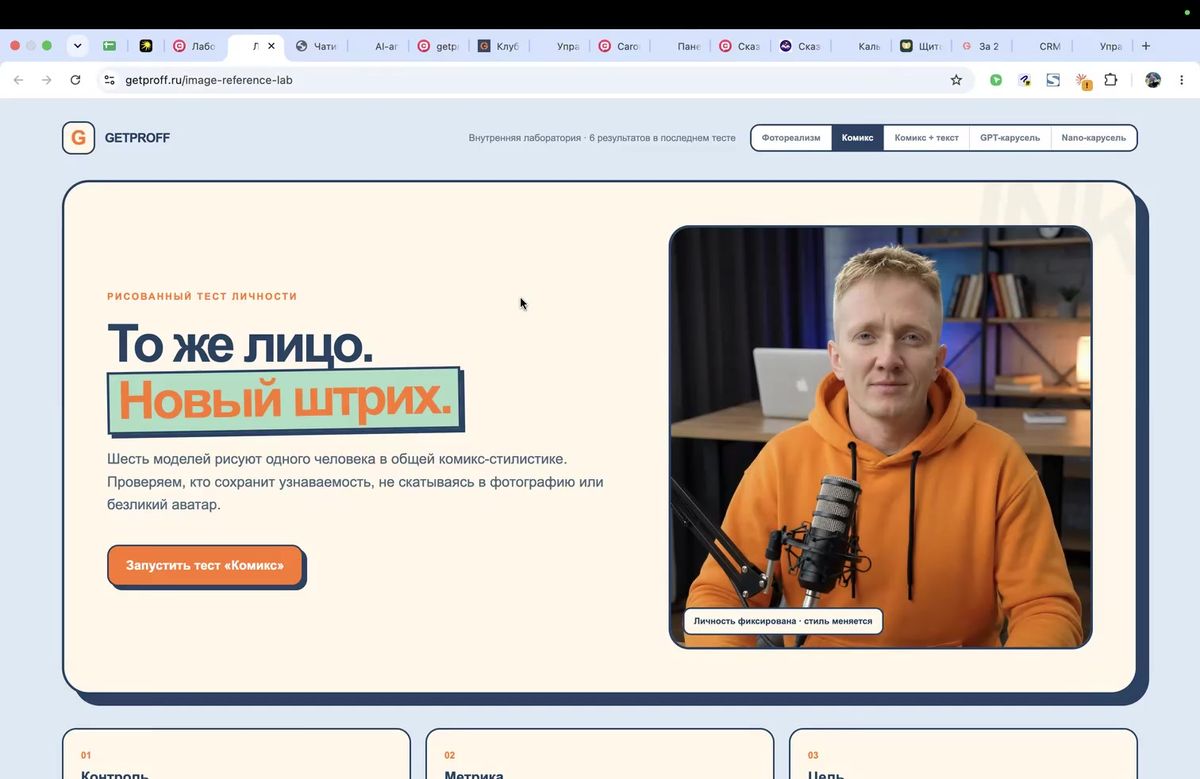Go back using the browser back arrow

18,80
